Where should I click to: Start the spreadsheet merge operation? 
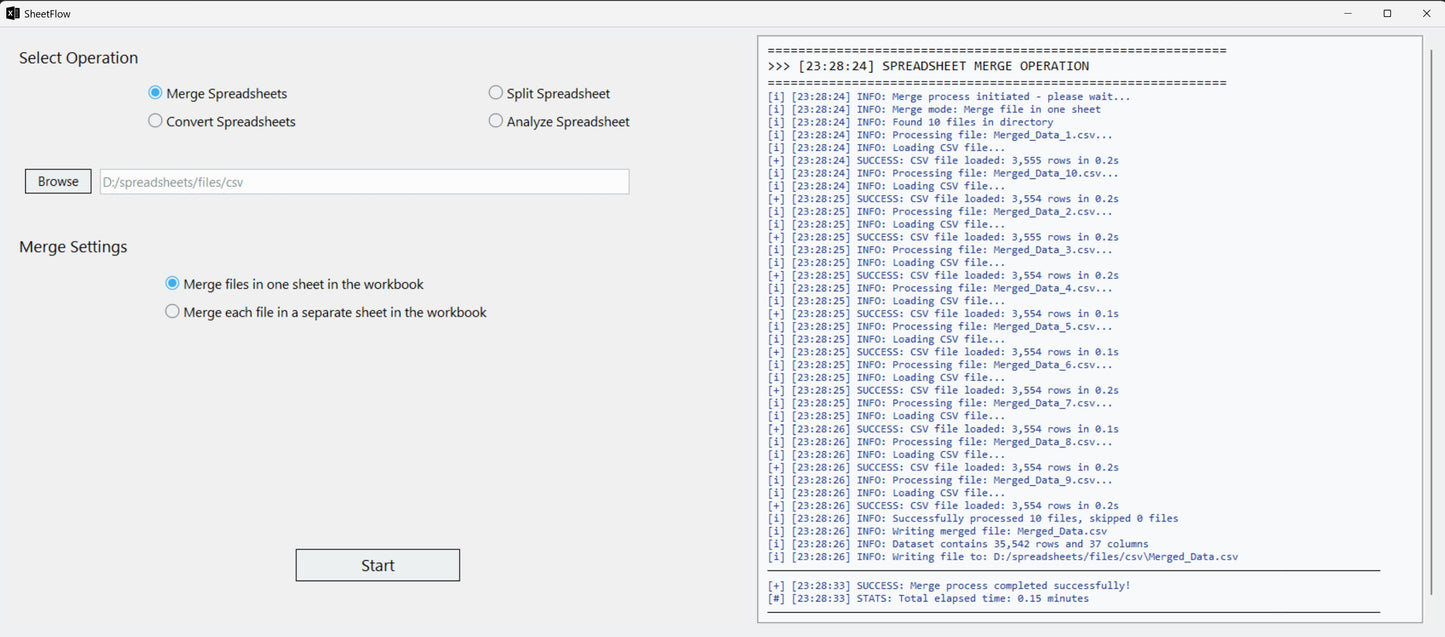click(377, 565)
